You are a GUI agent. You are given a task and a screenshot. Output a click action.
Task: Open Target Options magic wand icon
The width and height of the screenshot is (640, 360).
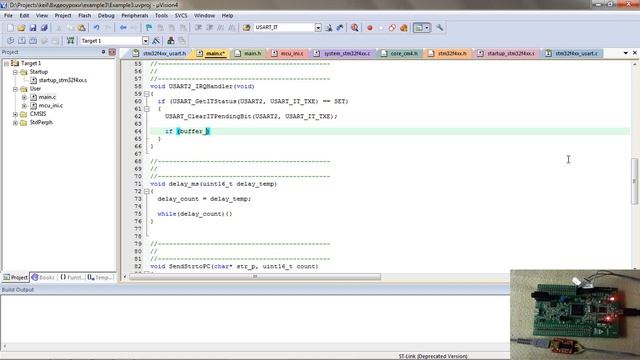click(x=156, y=41)
